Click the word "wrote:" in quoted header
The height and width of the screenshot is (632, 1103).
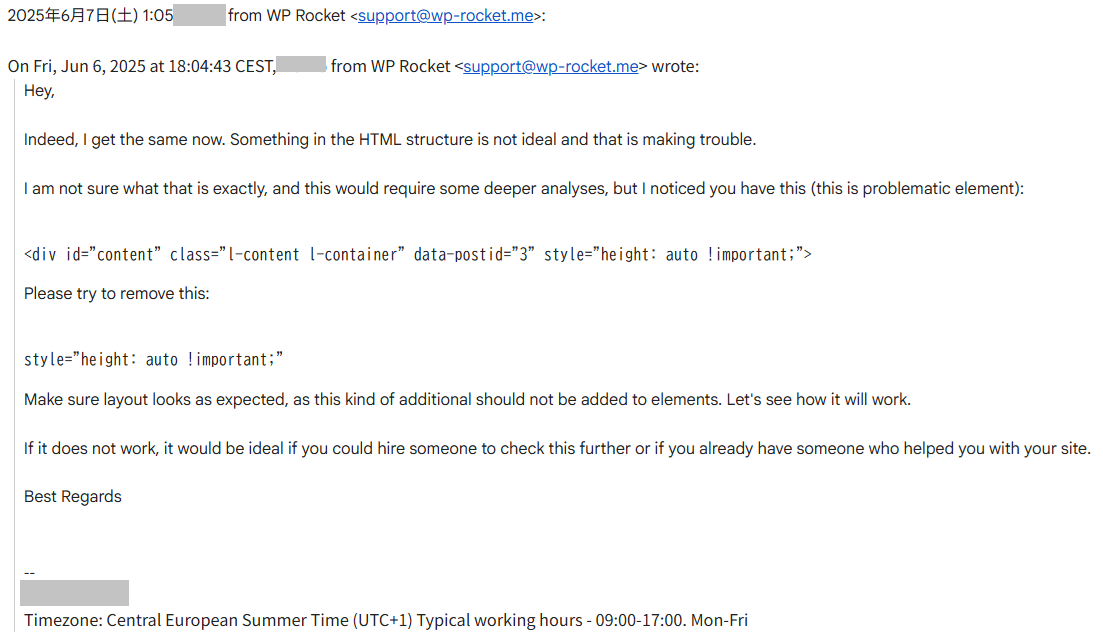pyautogui.click(x=675, y=66)
